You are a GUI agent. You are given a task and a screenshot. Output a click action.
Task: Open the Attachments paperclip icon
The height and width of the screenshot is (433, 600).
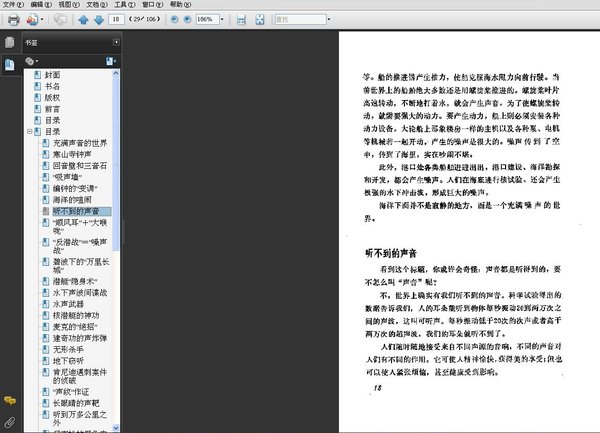[x=9, y=421]
